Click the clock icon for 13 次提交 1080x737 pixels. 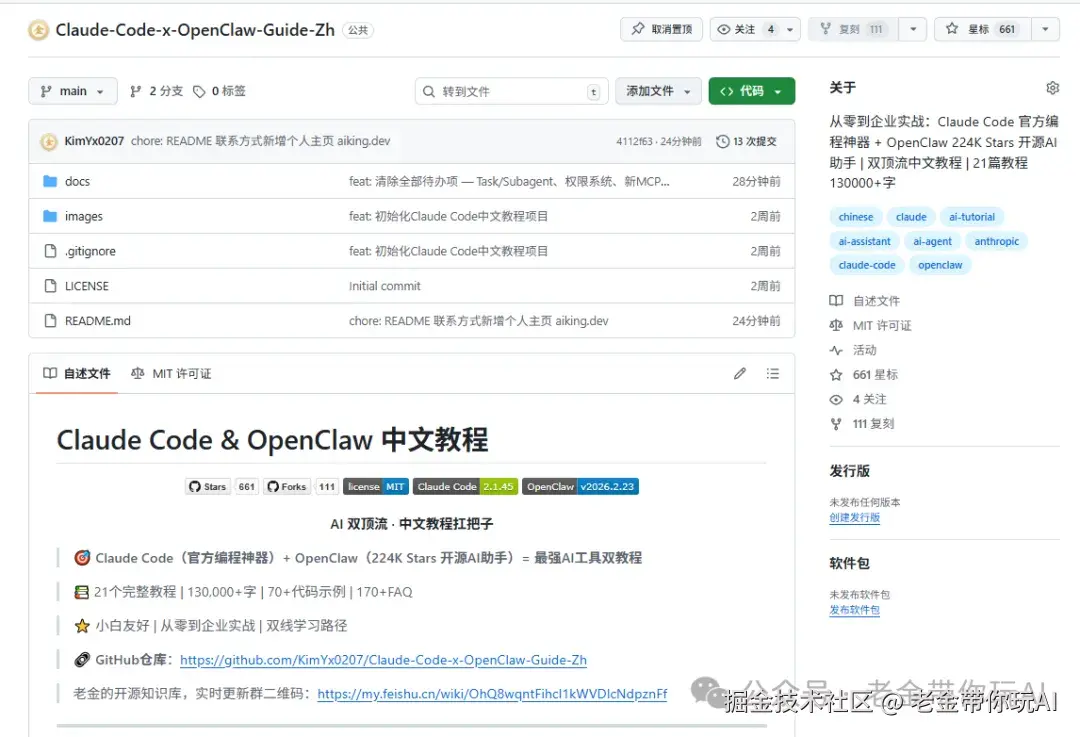point(723,141)
